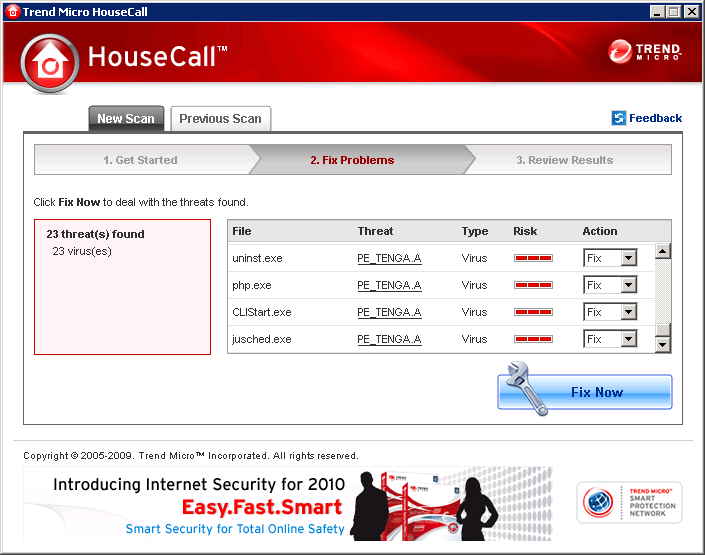
Task: Select the CLIStart.exe file row
Action: pyautogui.click(x=442, y=312)
